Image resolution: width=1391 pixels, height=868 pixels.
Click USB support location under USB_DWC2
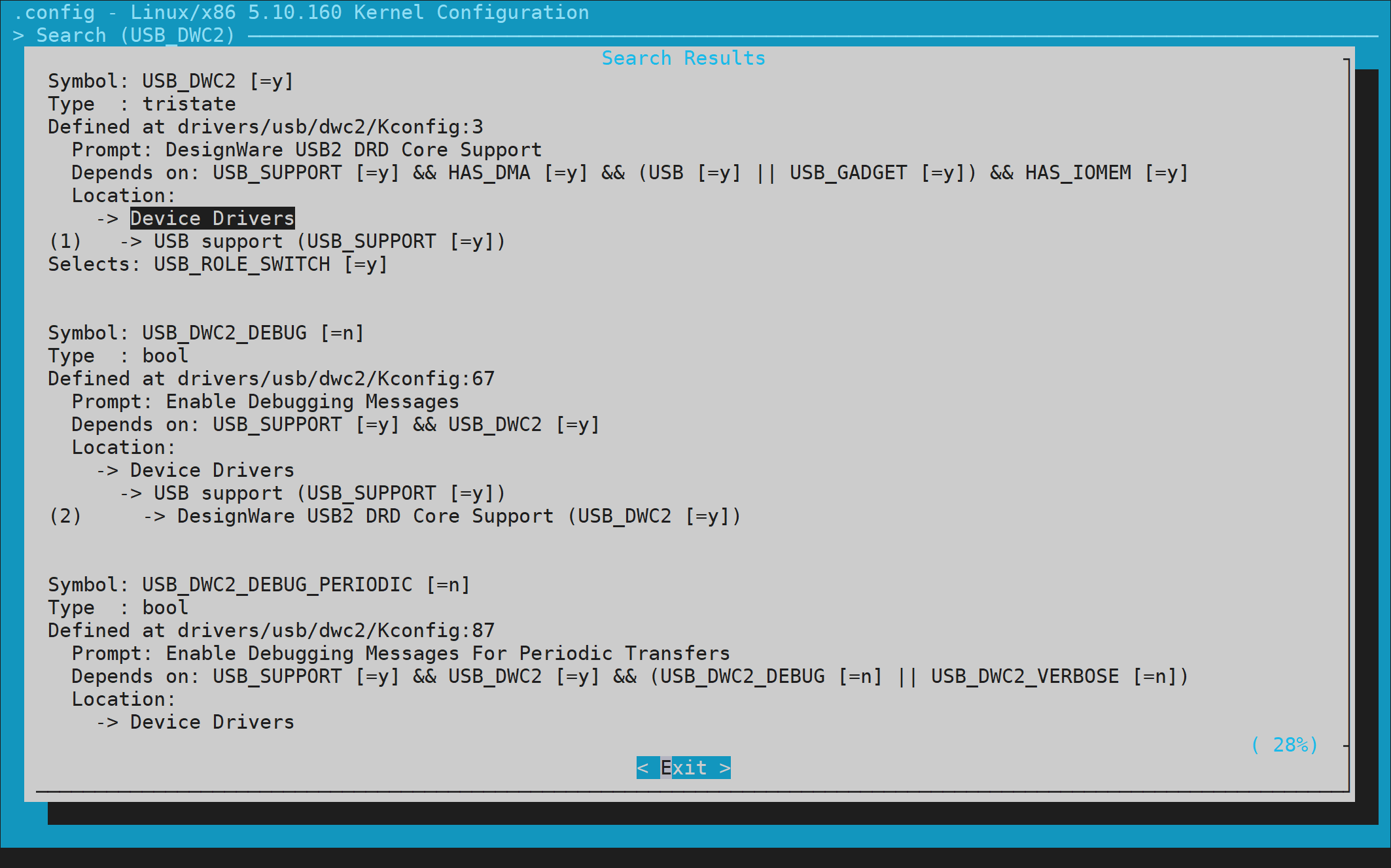coord(329,241)
